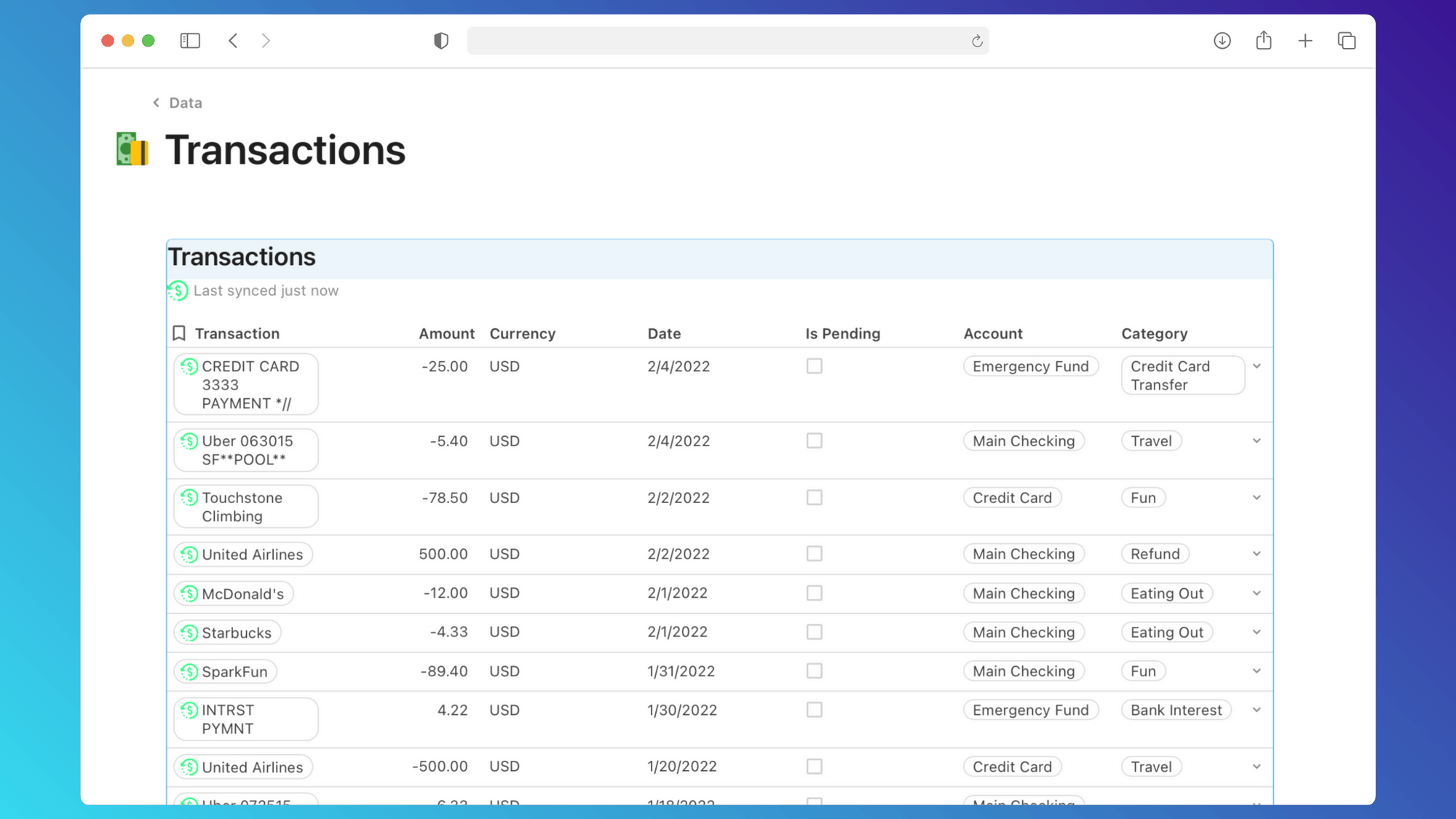The image size is (1456, 819).
Task: Click the bookmark icon beside the Transaction header
Action: pyautogui.click(x=178, y=333)
